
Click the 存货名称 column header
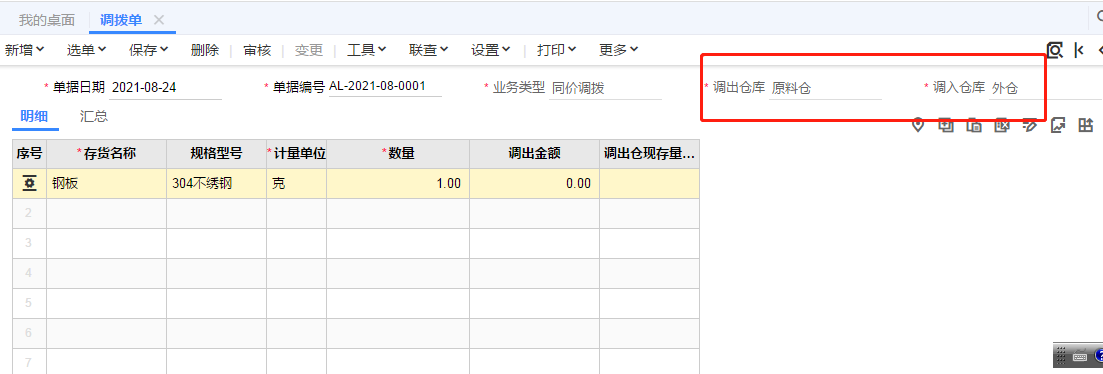pos(107,153)
